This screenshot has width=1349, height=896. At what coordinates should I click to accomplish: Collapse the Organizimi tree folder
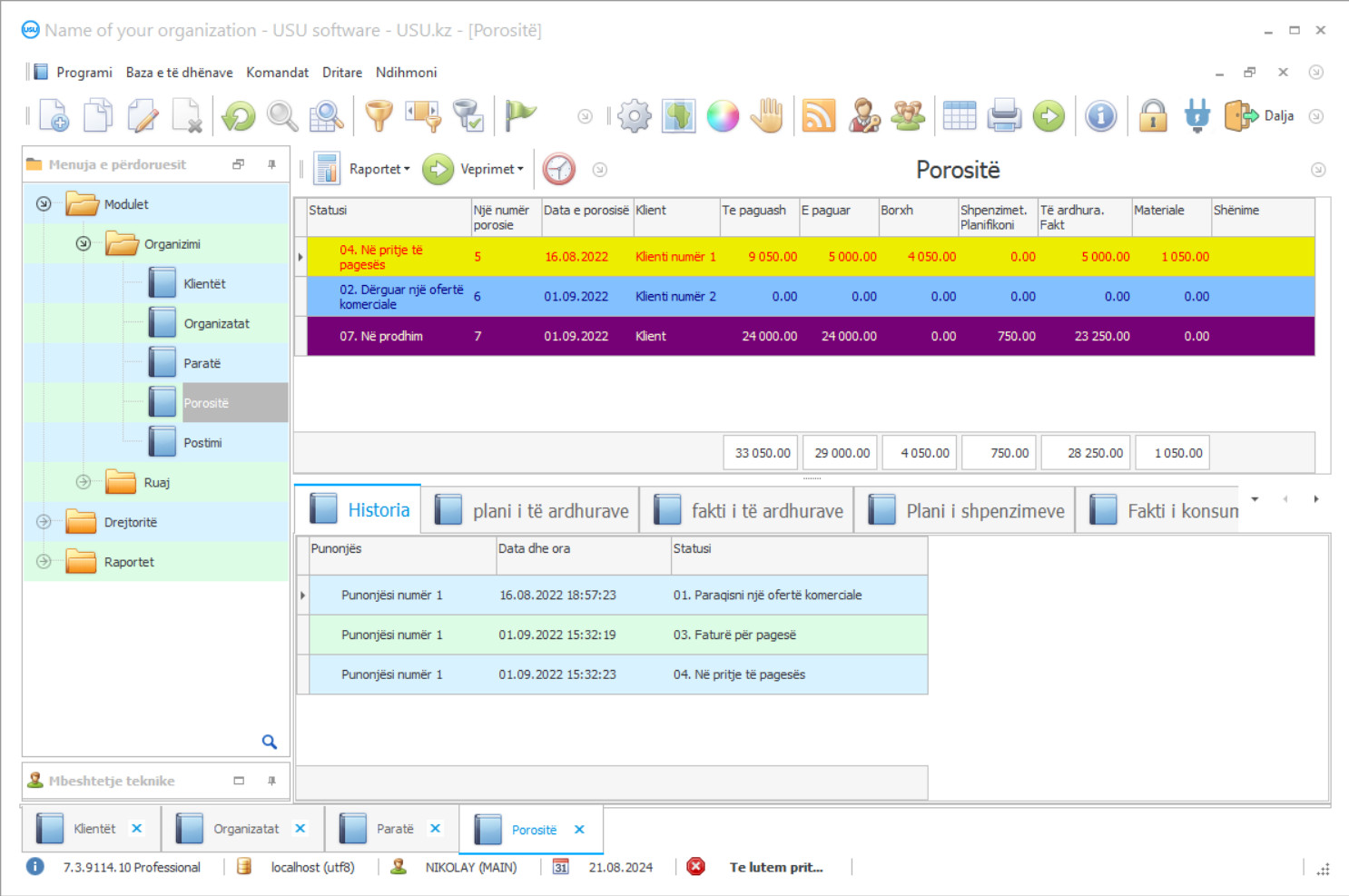click(x=84, y=243)
